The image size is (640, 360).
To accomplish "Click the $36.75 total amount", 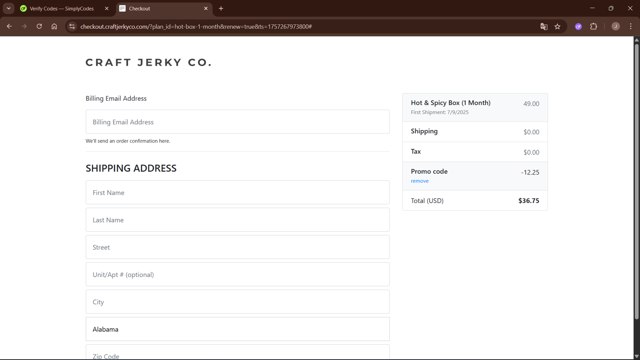I will click(529, 200).
